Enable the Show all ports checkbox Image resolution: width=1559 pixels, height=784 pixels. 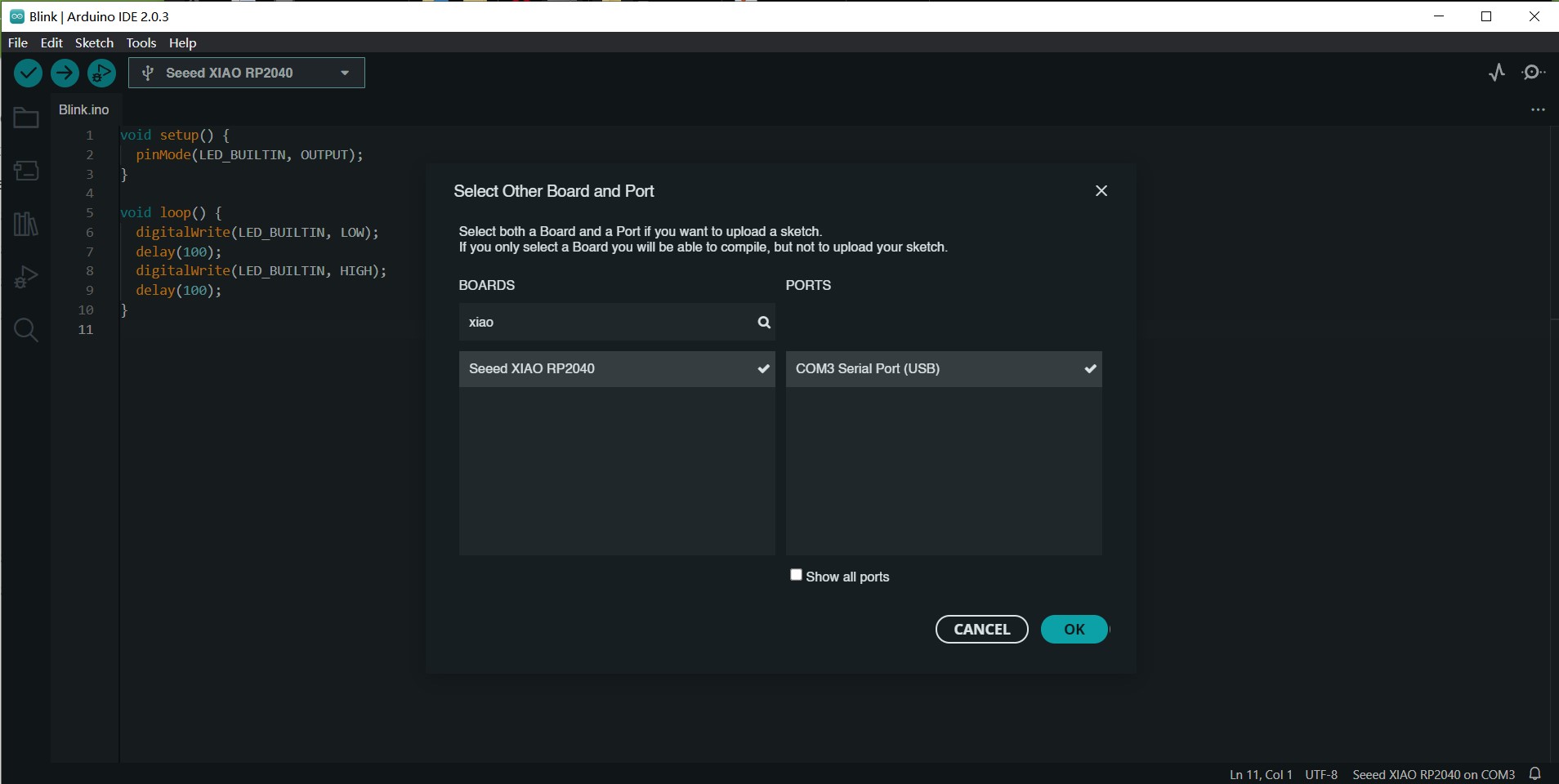[796, 575]
